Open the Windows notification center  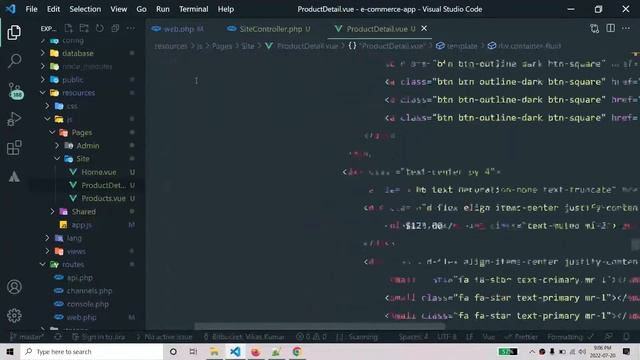pyautogui.click(x=627, y=351)
